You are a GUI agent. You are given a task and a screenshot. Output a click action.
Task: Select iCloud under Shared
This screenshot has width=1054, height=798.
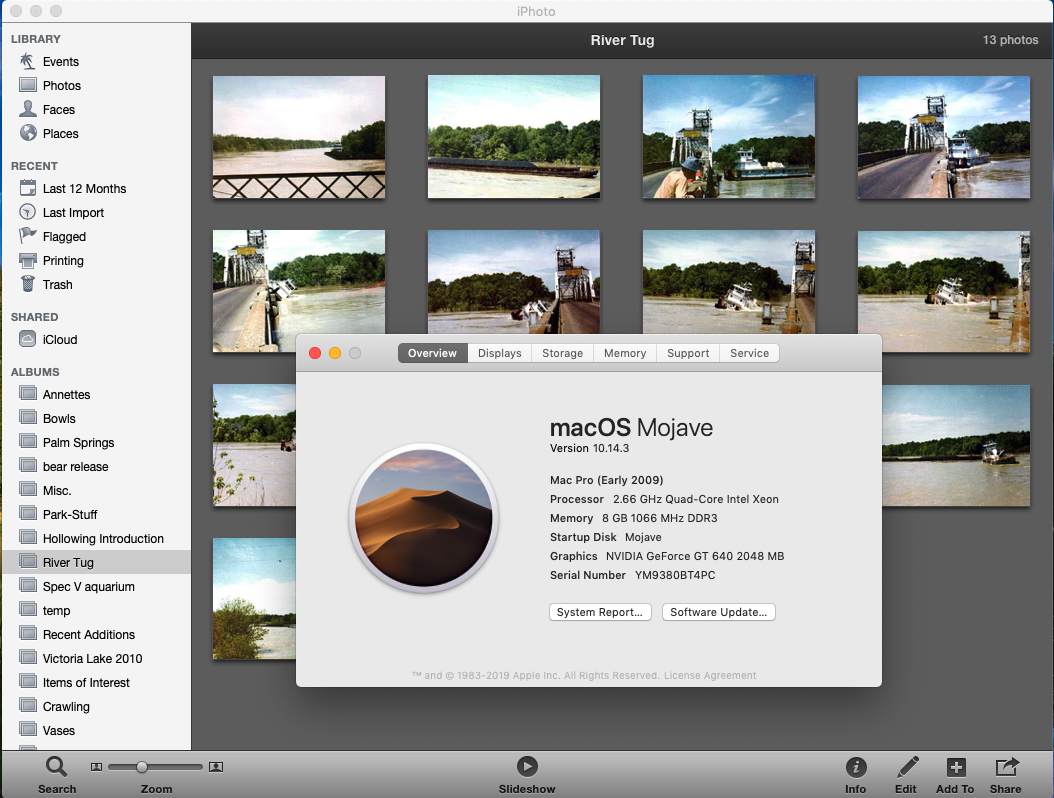click(59, 340)
